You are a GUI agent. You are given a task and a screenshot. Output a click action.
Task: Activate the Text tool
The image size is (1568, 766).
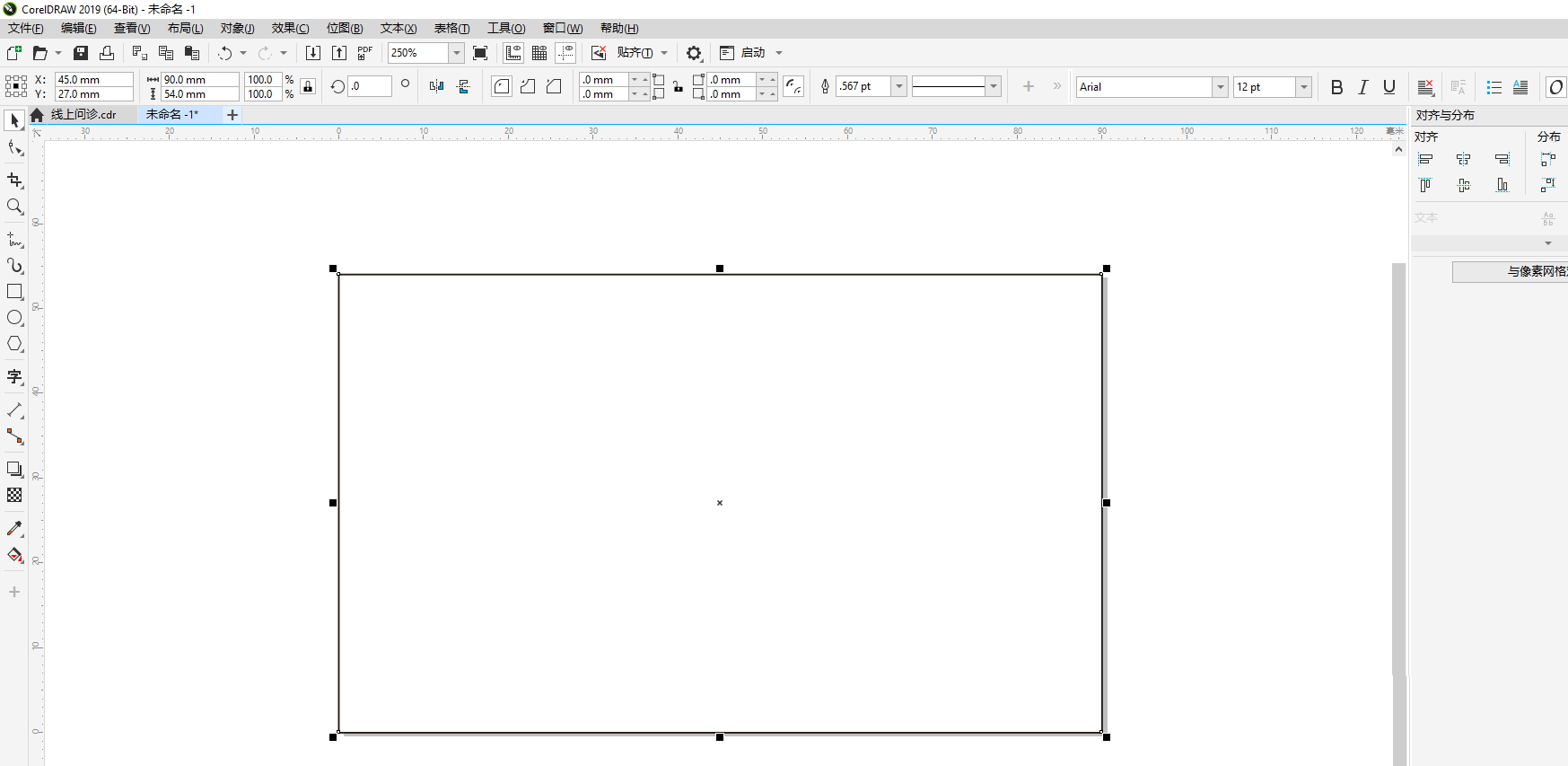14,376
